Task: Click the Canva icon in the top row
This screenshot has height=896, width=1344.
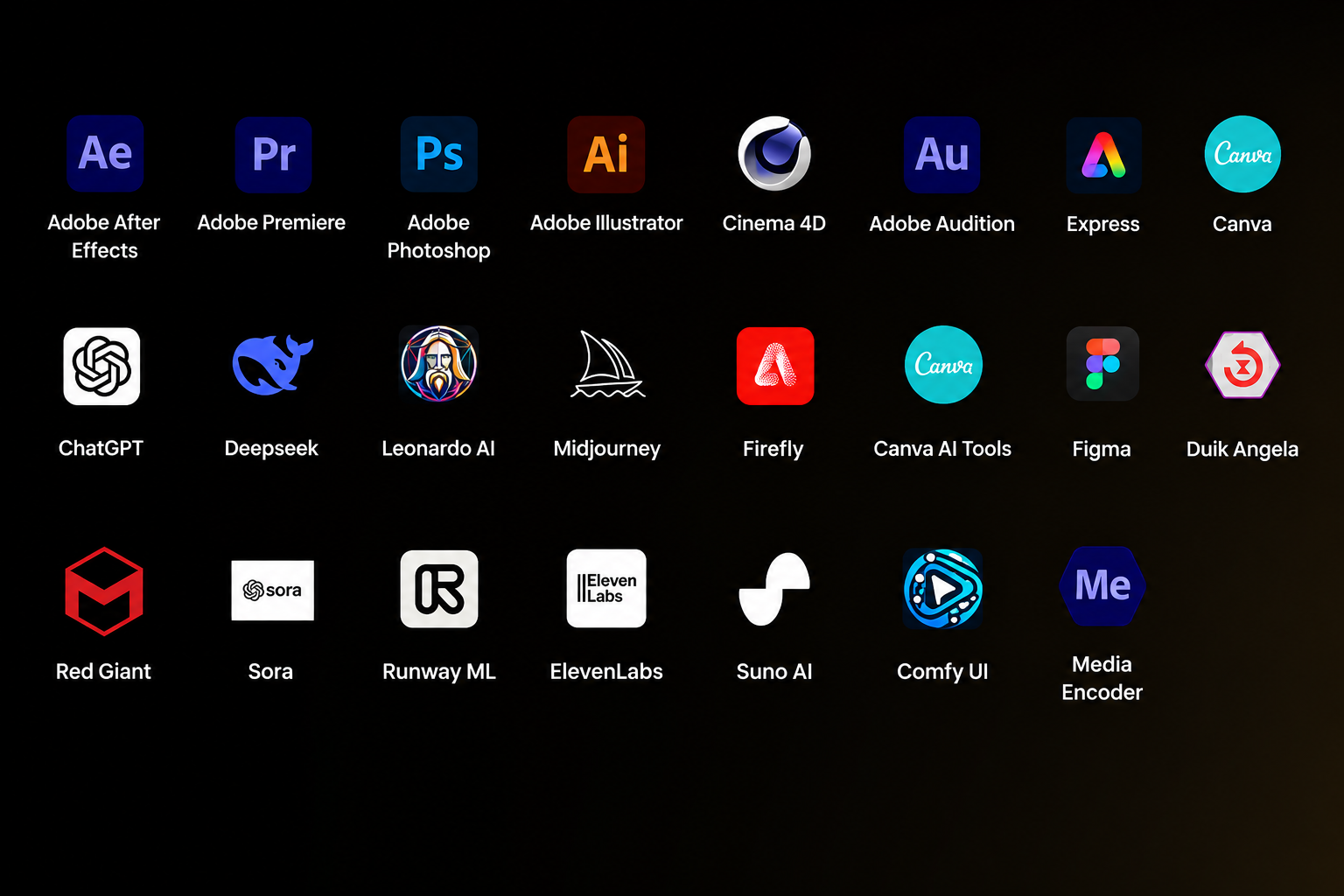Action: tap(1242, 154)
